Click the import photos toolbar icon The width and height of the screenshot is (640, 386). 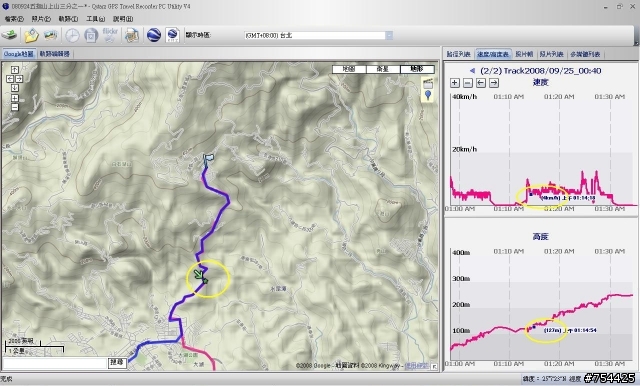(51, 35)
